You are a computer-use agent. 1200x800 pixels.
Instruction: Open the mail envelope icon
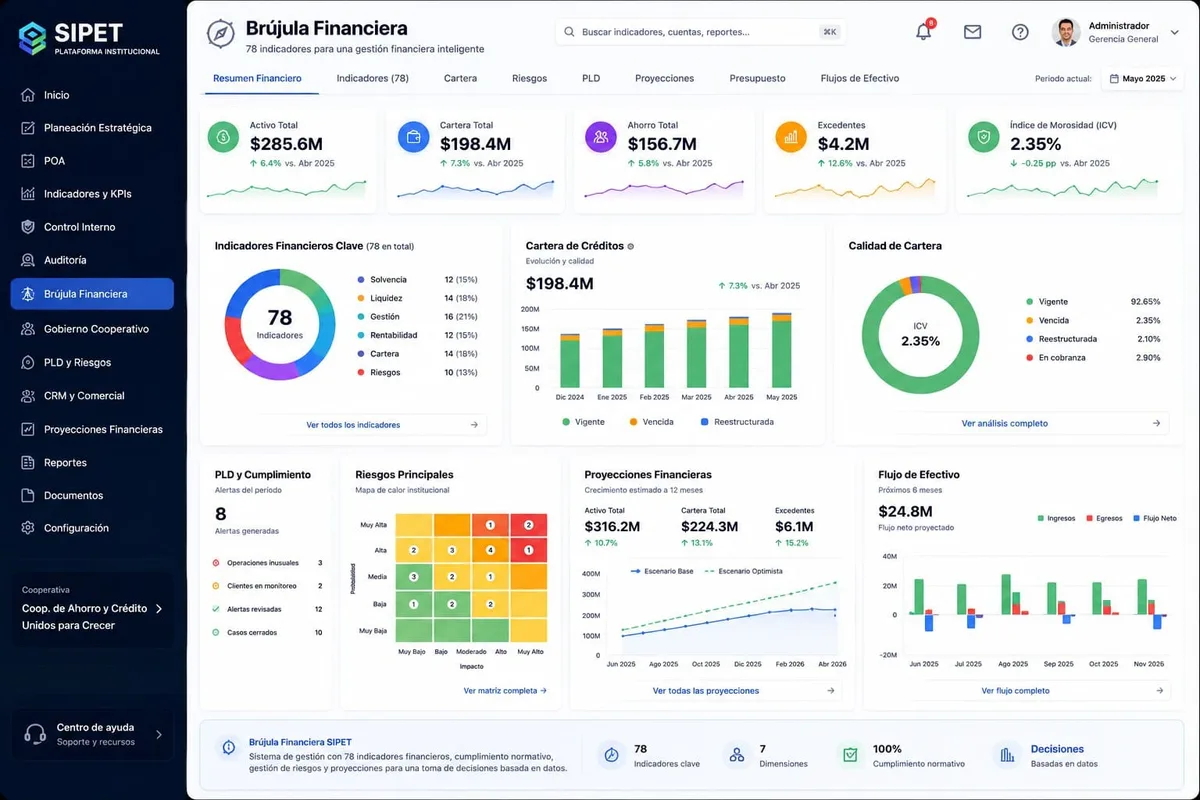click(972, 32)
